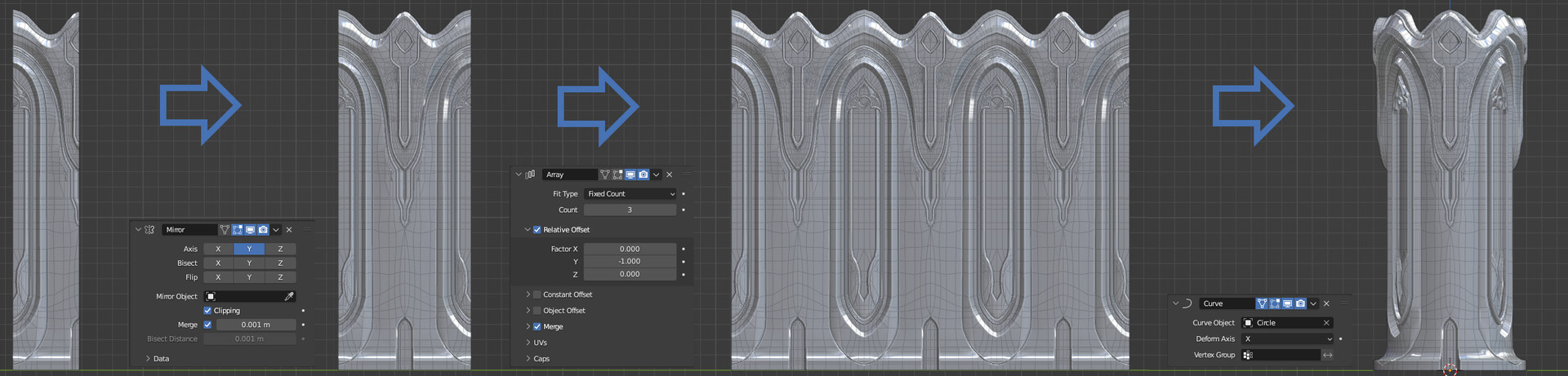
Task: Enable X in the Bisect row
Action: 218,263
